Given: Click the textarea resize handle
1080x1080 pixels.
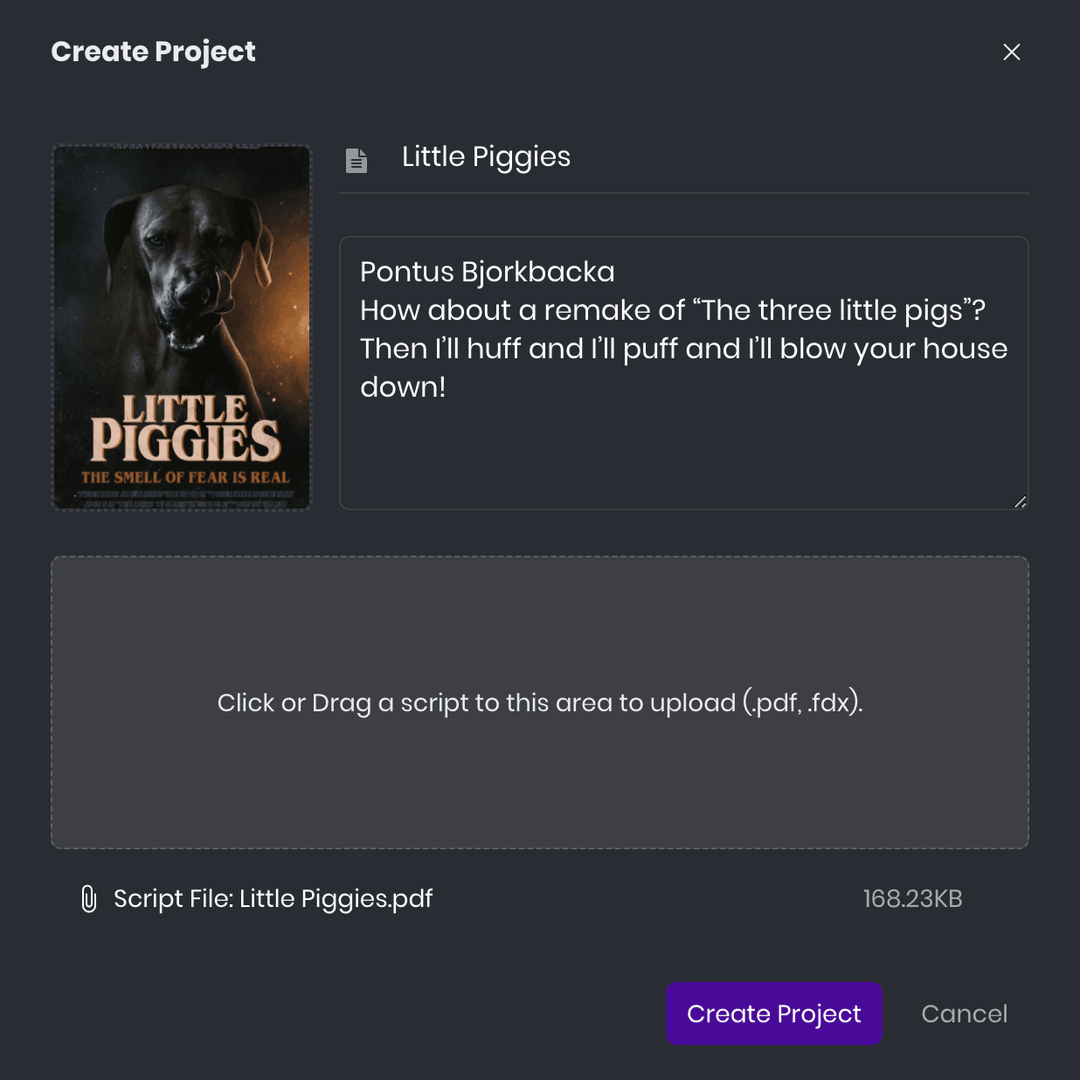Looking at the screenshot, I should pos(1020,502).
